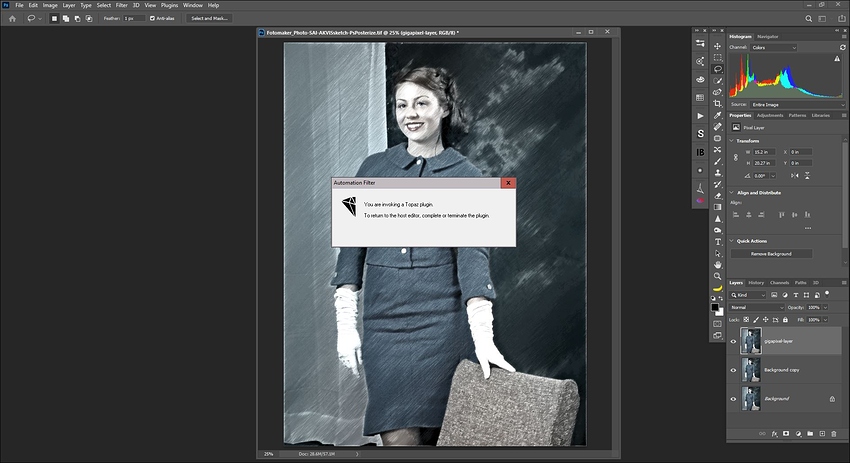
Task: Open the IB plugin panel icon
Action: pos(700,152)
